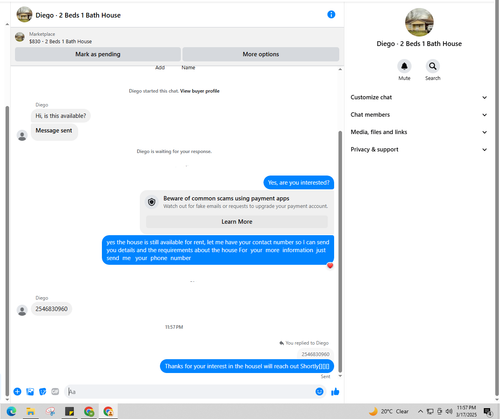Click listing thumbnail in chat header

tap(24, 15)
